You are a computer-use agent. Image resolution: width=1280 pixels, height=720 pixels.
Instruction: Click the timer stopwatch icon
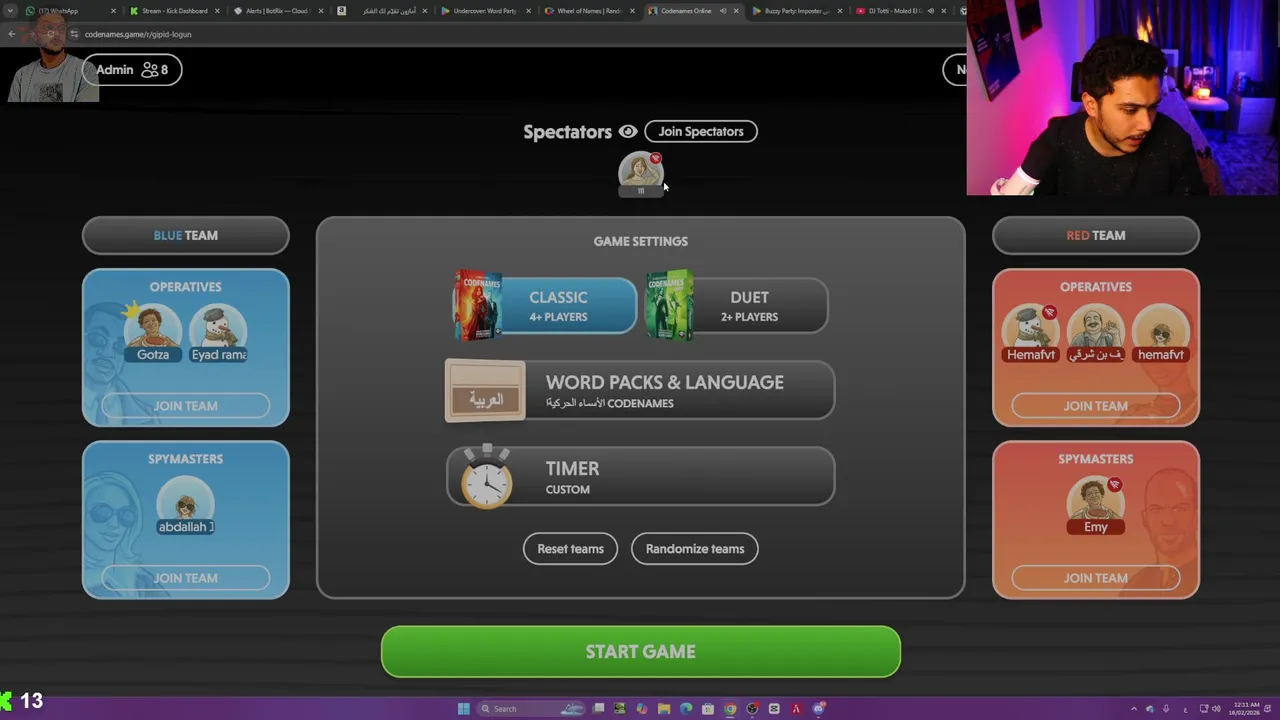pos(487,477)
